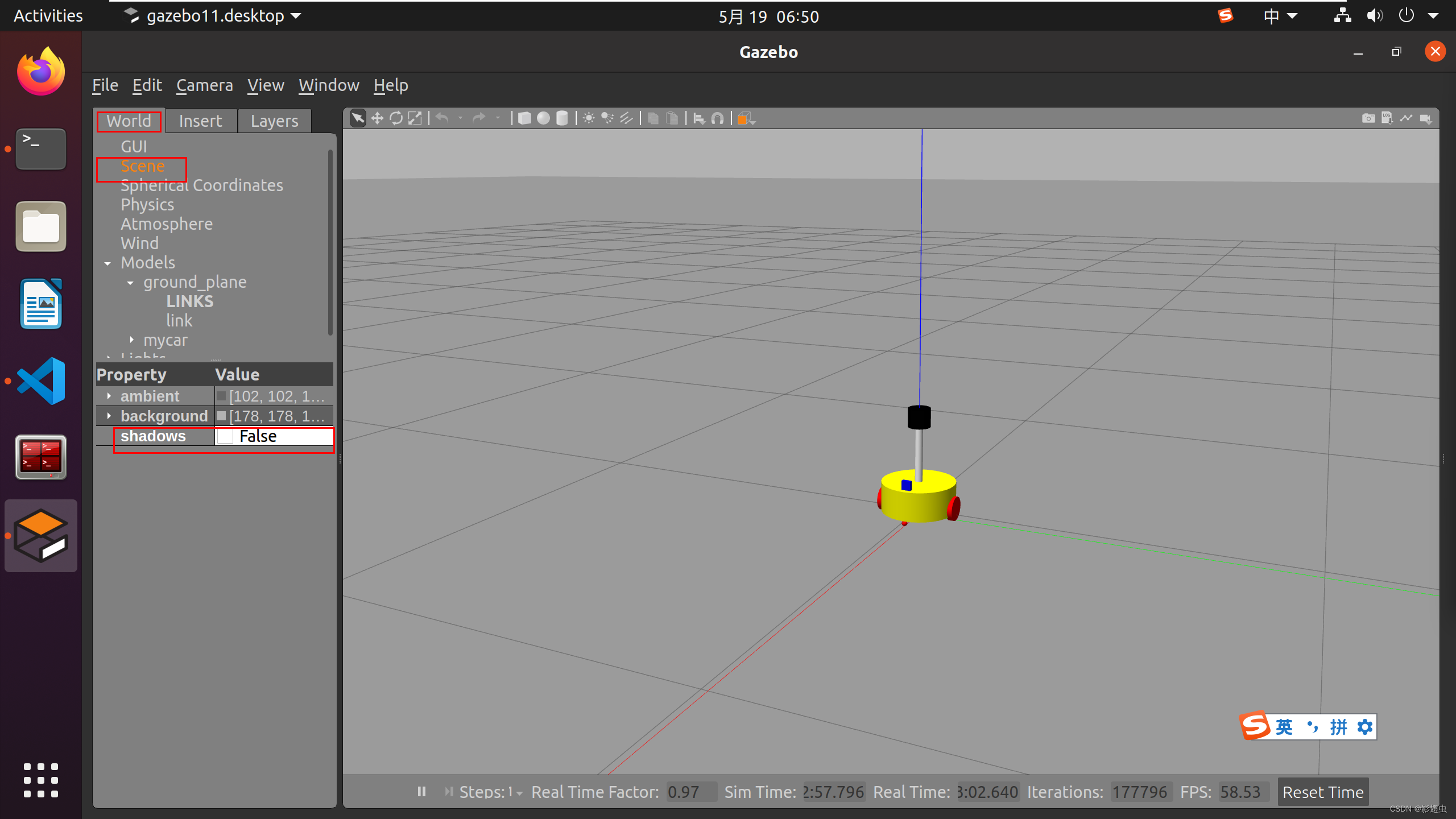The image size is (1456, 819).
Task: Collapse the Models tree node
Action: click(x=108, y=263)
